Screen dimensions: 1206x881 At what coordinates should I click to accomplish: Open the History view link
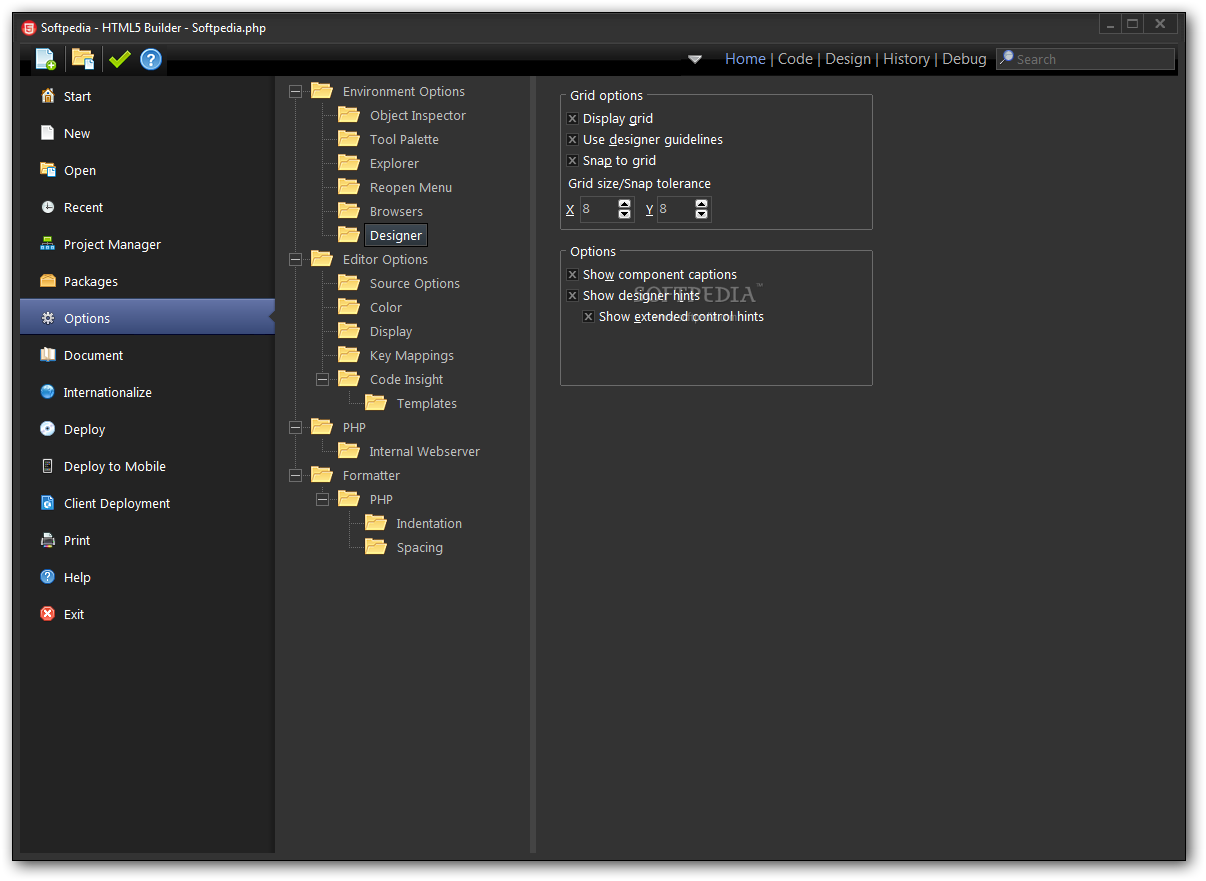(x=906, y=59)
